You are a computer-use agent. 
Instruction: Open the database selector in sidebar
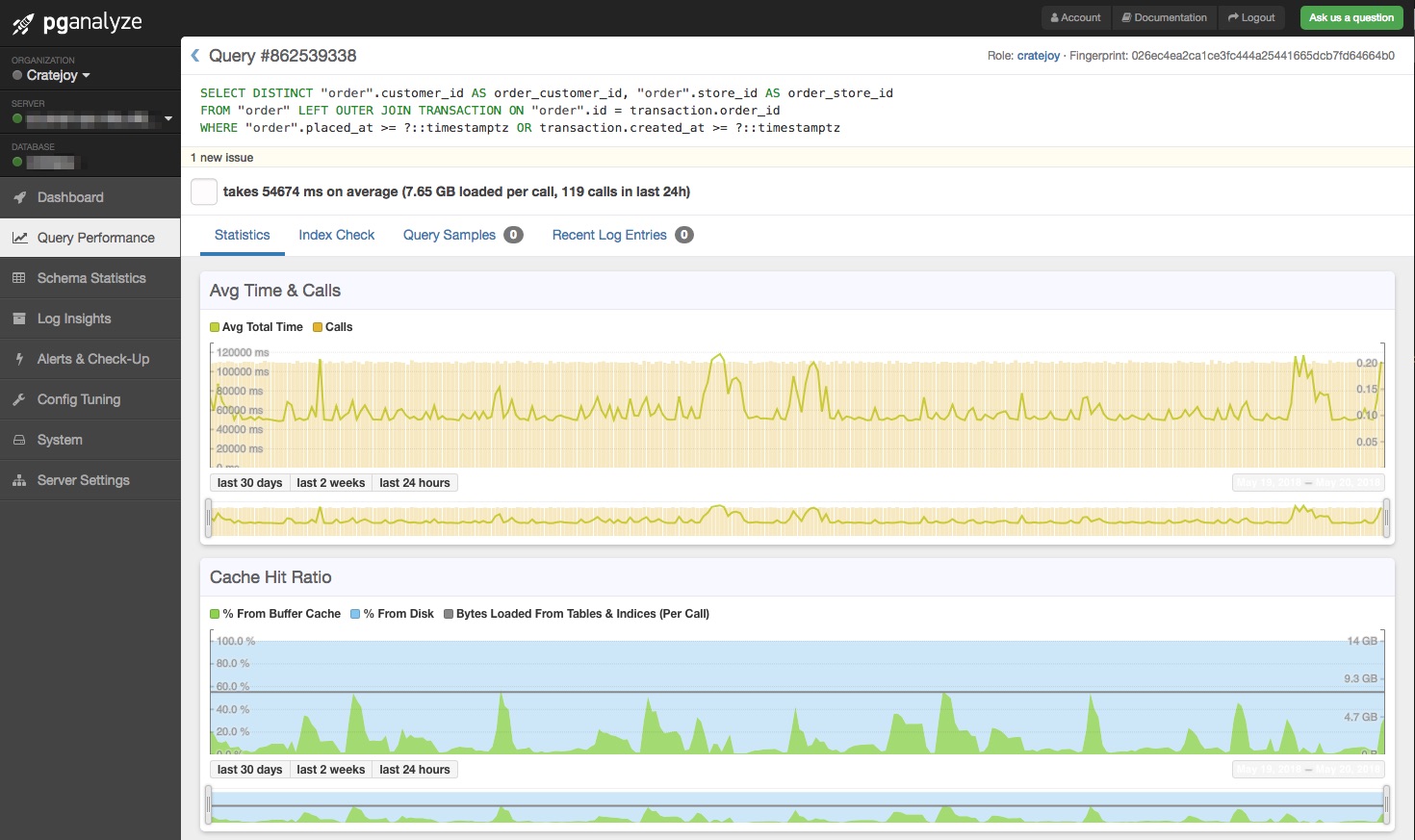point(50,162)
